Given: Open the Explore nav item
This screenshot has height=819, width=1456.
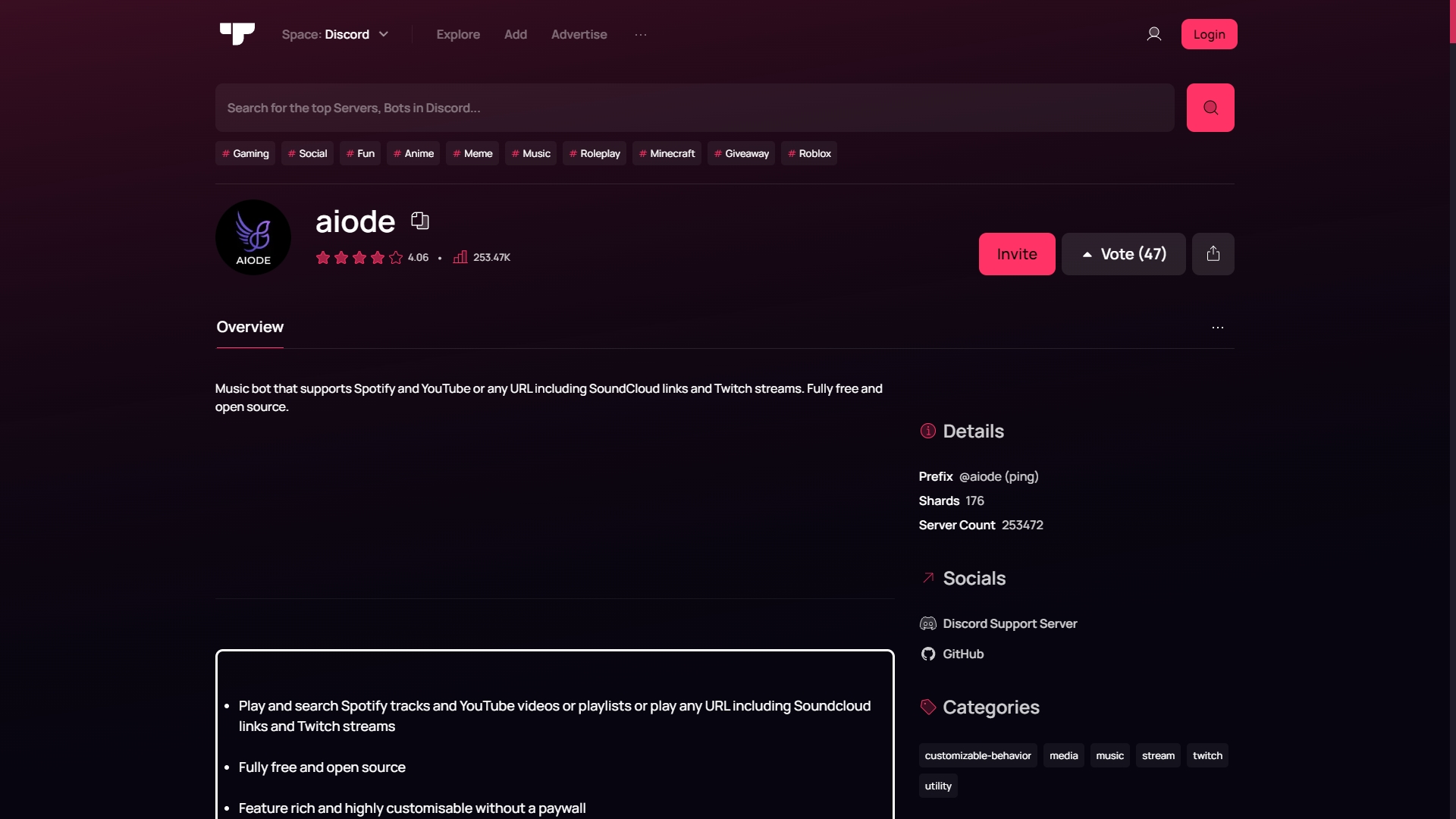Looking at the screenshot, I should pos(458,35).
